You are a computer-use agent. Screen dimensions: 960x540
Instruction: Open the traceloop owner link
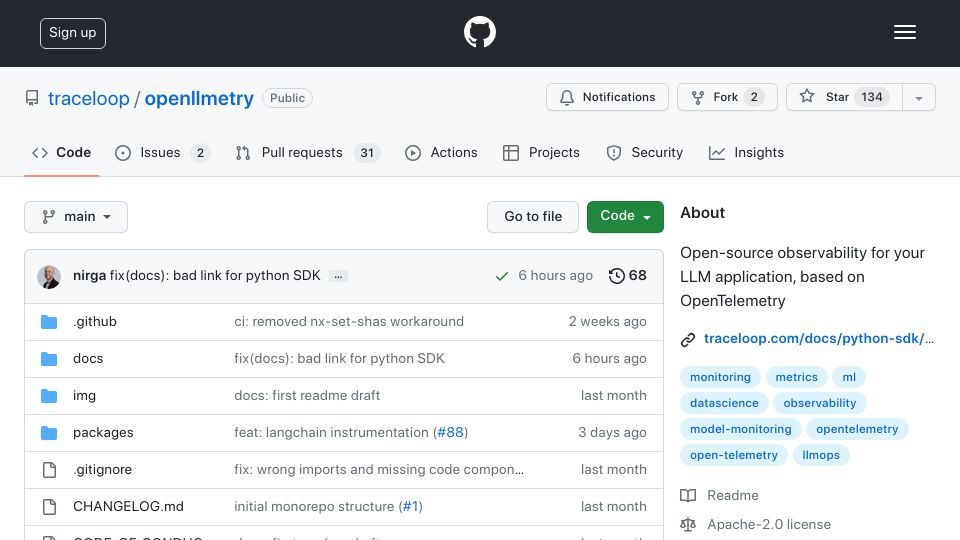[x=89, y=99]
